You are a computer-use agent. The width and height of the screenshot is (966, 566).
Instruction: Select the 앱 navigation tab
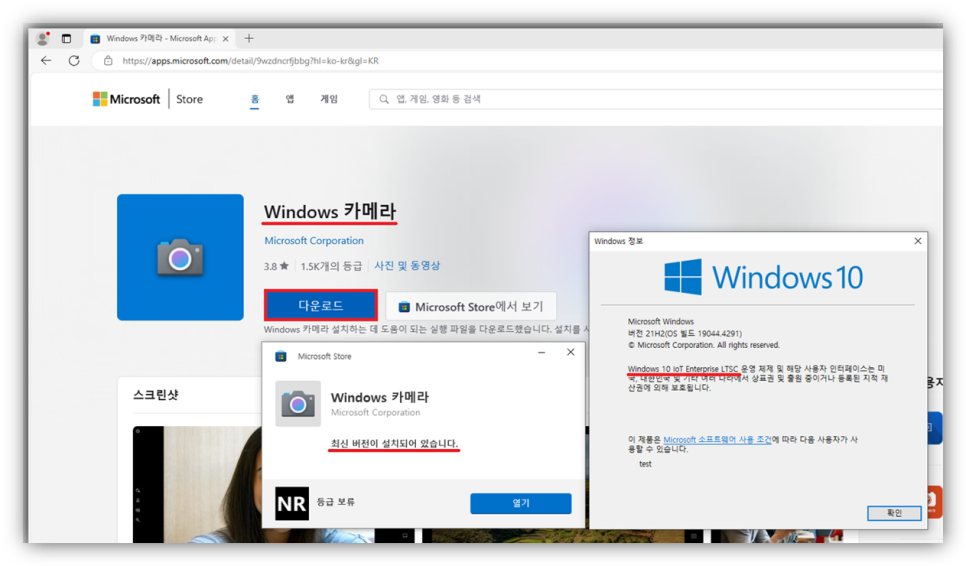coord(290,99)
